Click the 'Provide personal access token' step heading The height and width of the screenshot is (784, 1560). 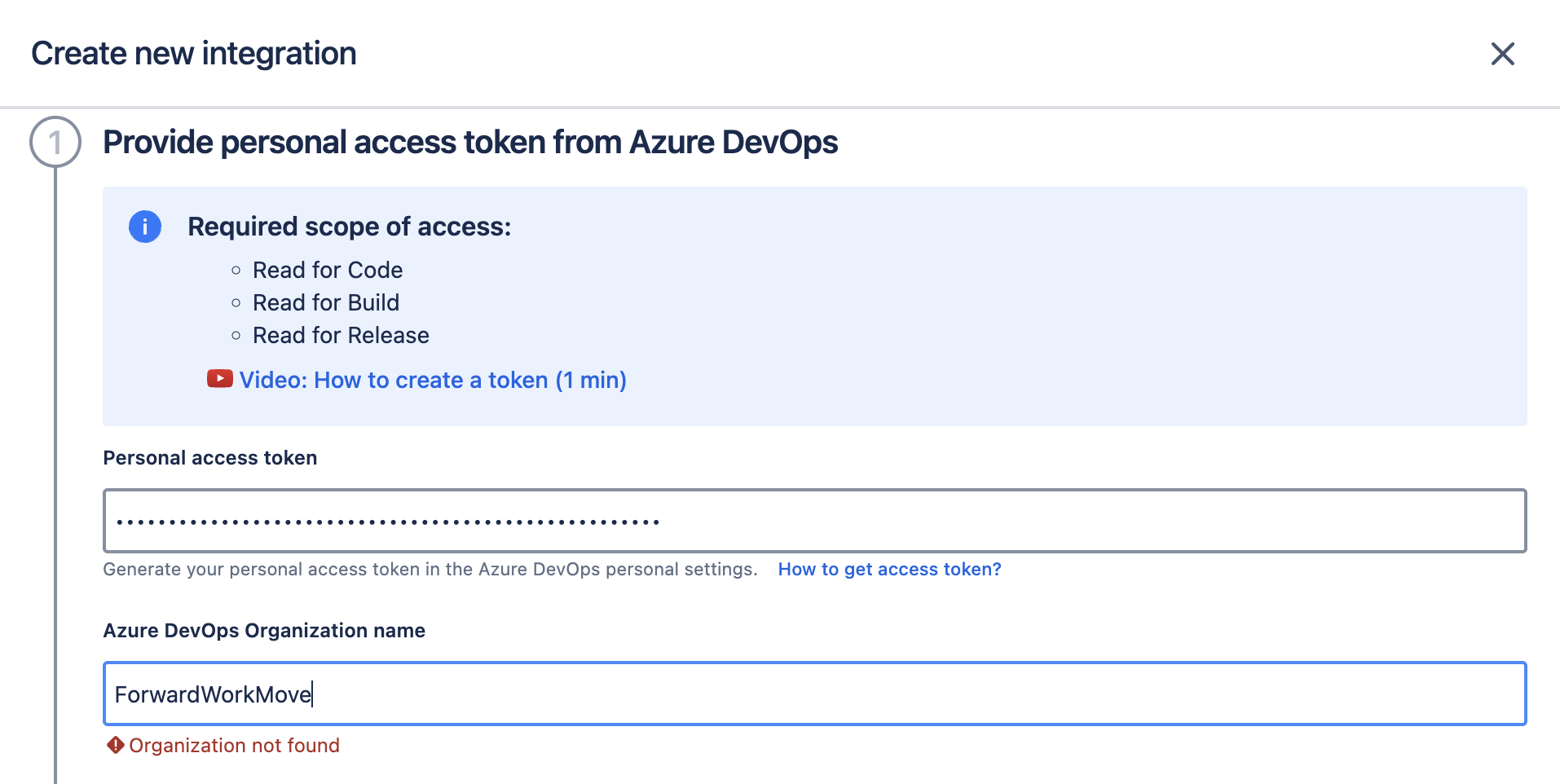470,143
